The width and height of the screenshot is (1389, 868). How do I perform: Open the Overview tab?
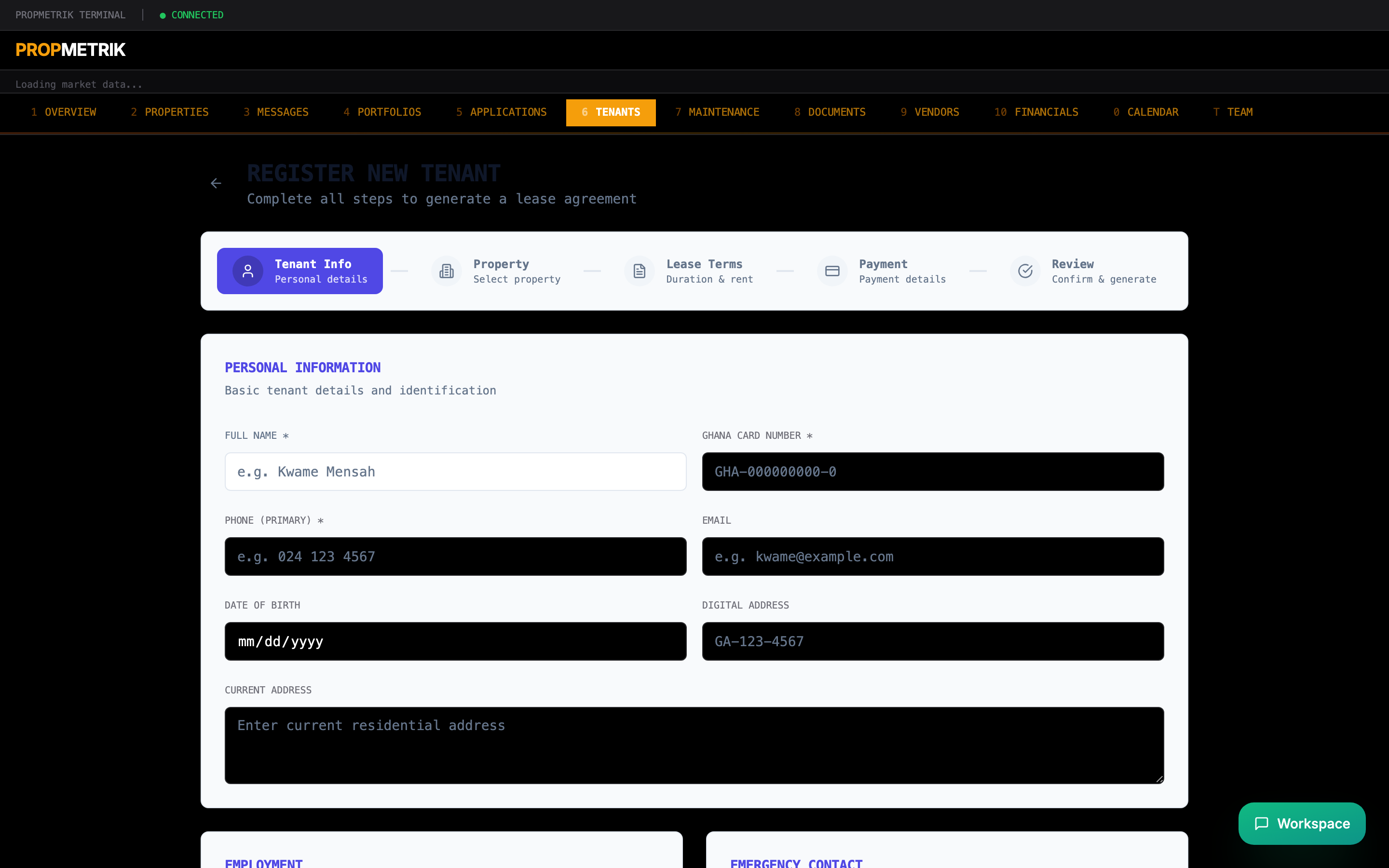click(x=64, y=112)
